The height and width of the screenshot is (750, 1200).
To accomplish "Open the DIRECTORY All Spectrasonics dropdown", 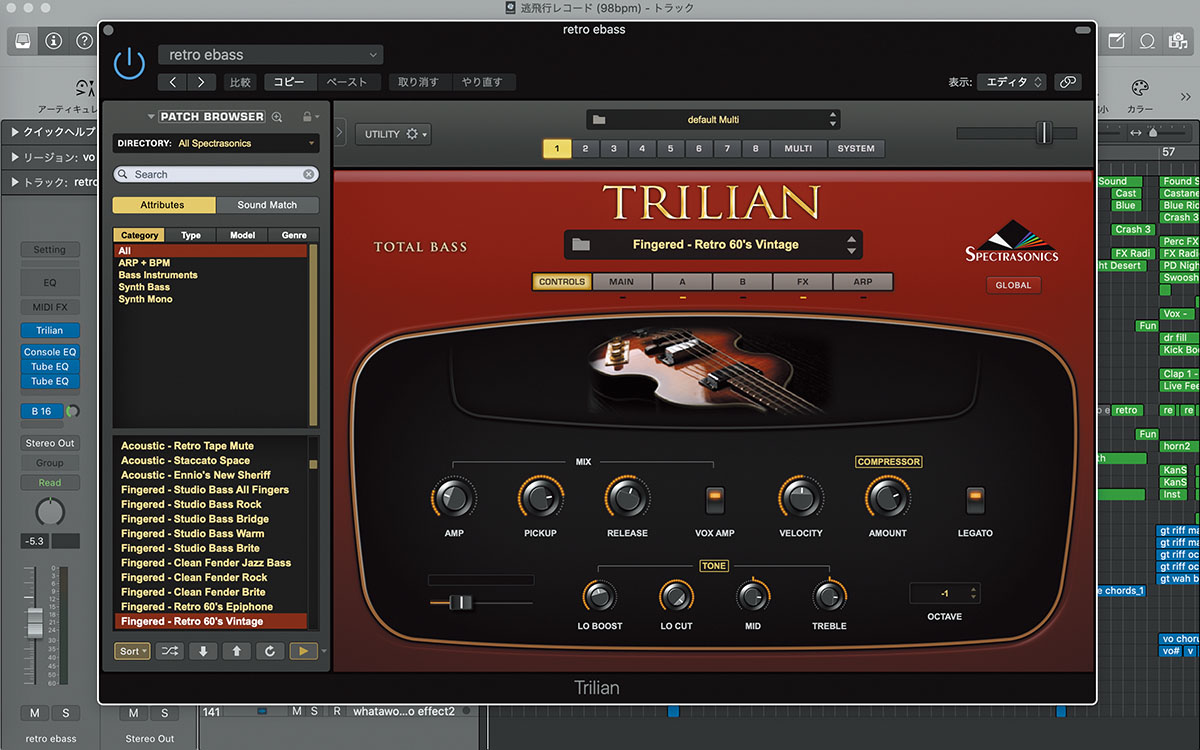I will pyautogui.click(x=216, y=144).
